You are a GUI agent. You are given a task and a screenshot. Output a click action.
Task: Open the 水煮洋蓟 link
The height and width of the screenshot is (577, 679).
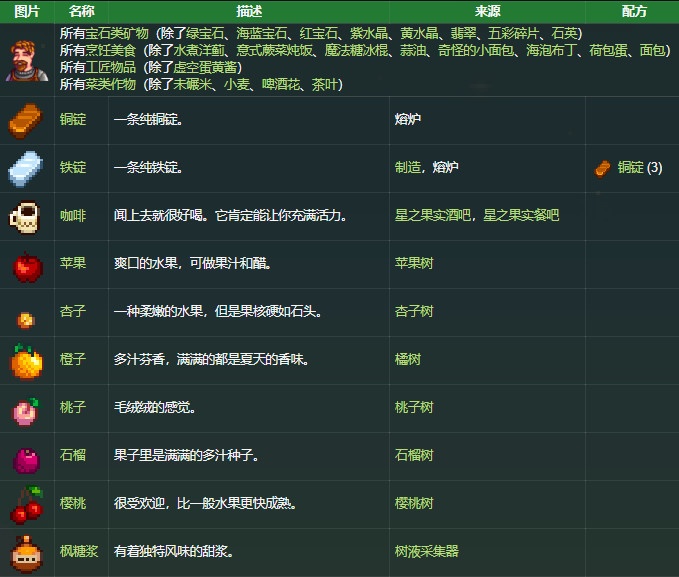199,50
